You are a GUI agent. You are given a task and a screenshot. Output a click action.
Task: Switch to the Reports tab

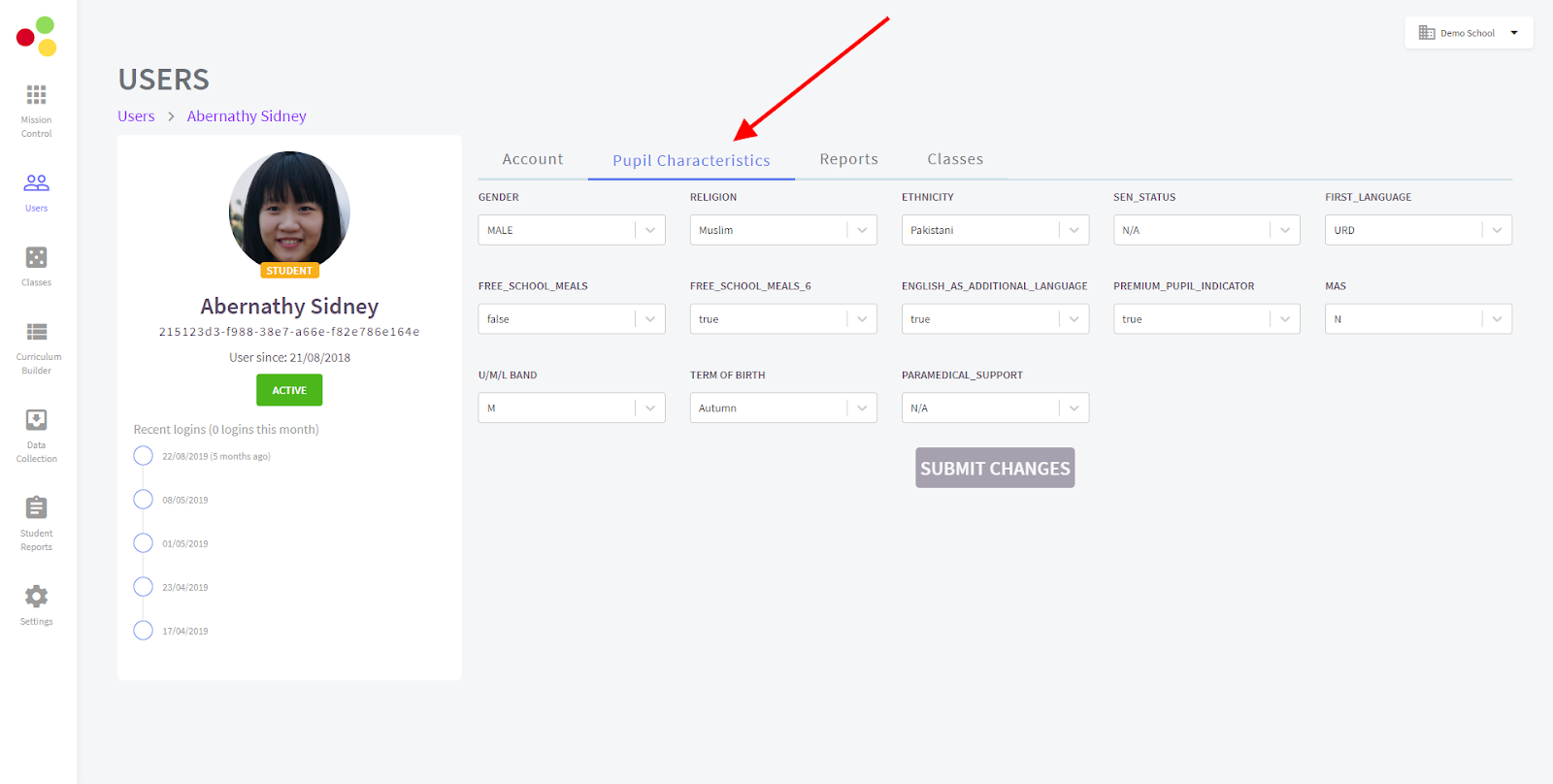click(x=848, y=159)
